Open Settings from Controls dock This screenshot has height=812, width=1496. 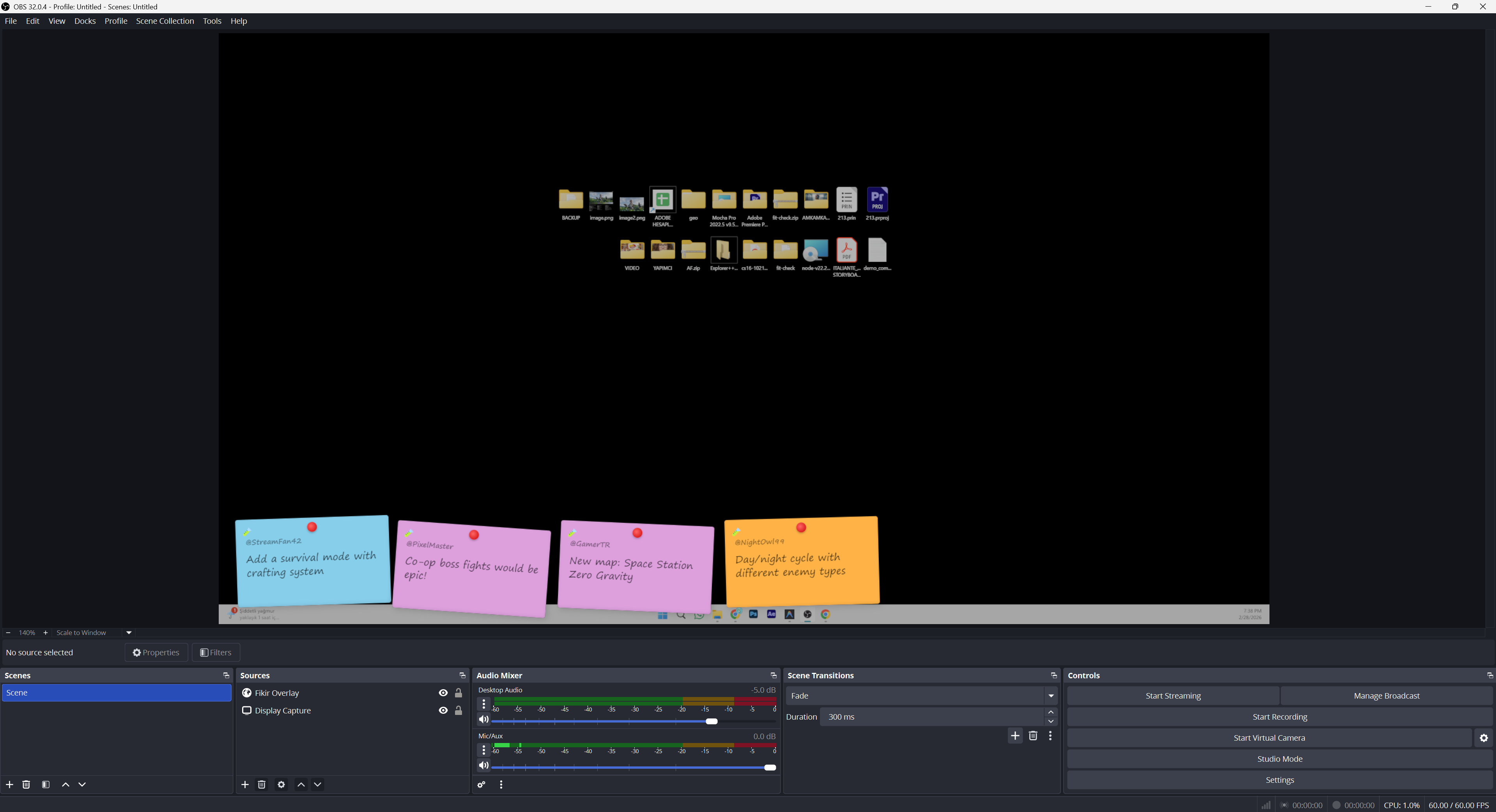pos(1280,780)
